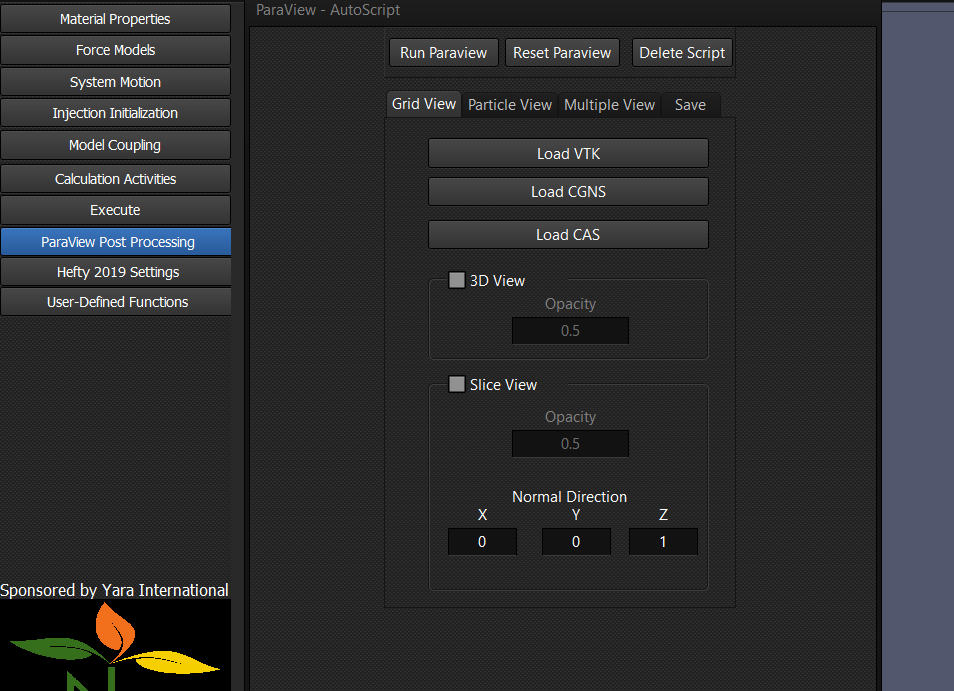Click Load CAS button
This screenshot has width=954, height=691.
(568, 234)
